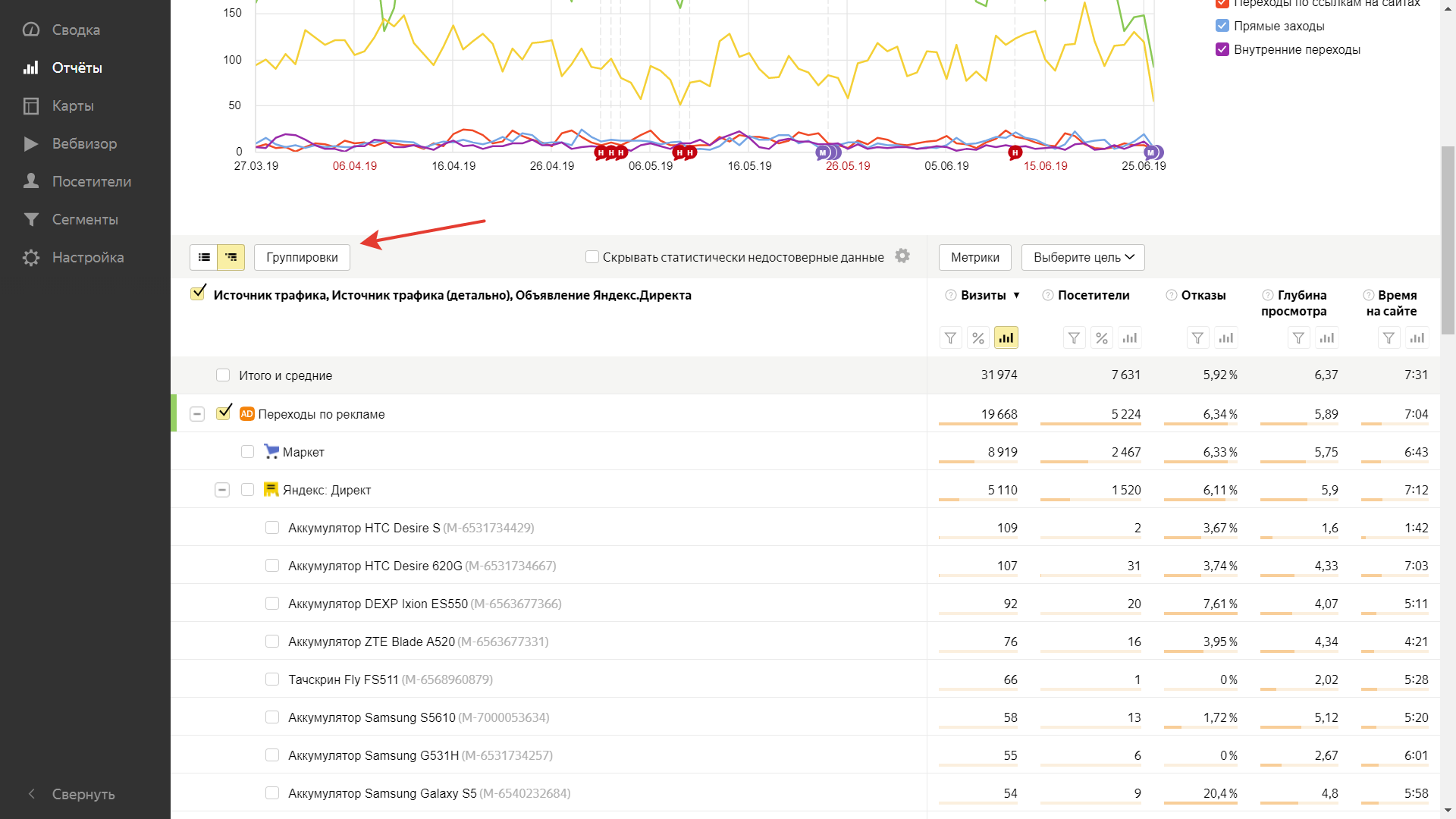Select Глубина просмотра chart icon

1327,338
